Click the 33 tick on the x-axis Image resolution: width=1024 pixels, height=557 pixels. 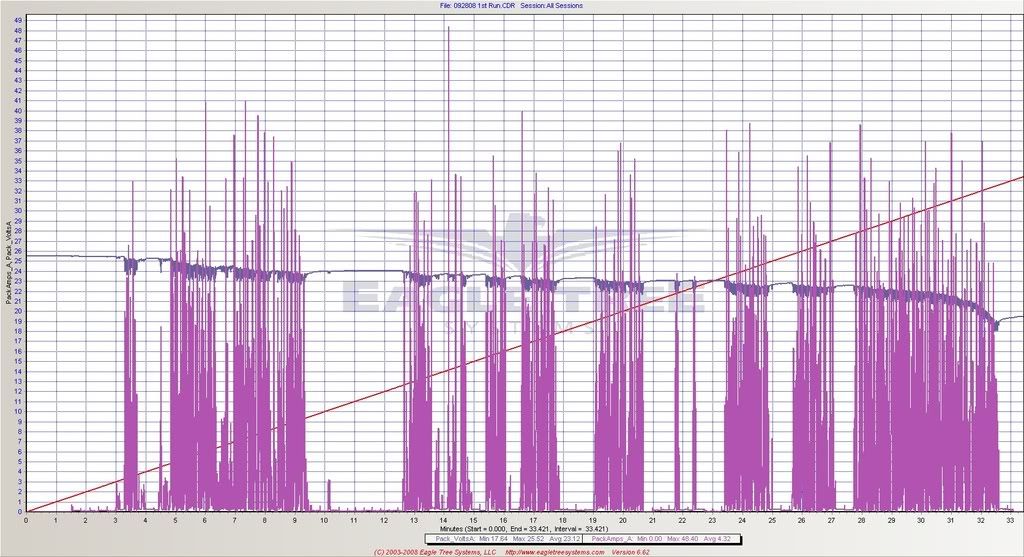click(1011, 520)
